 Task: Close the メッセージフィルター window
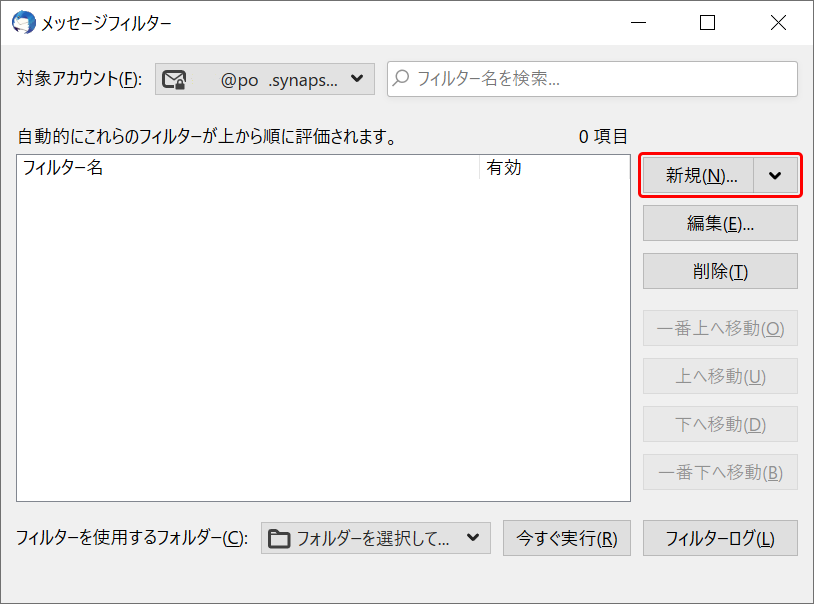click(778, 23)
